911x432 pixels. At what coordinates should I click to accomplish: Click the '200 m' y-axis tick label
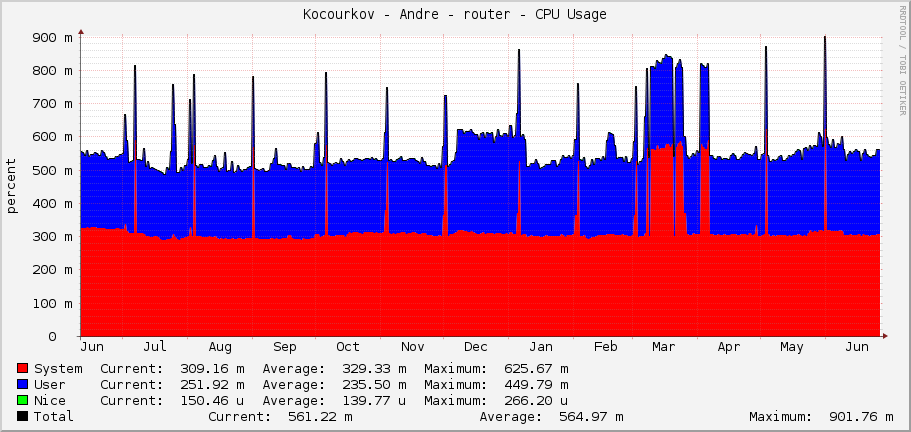coord(53,270)
